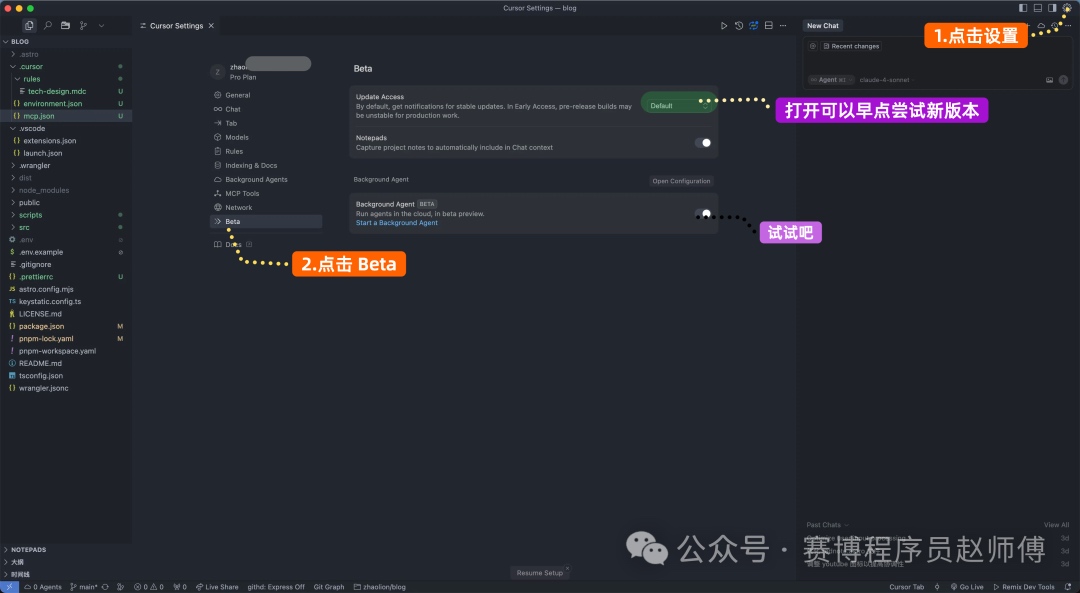The image size is (1080, 593).
Task: Open the timeline history icon in the editor toolbar
Action: (x=738, y=25)
